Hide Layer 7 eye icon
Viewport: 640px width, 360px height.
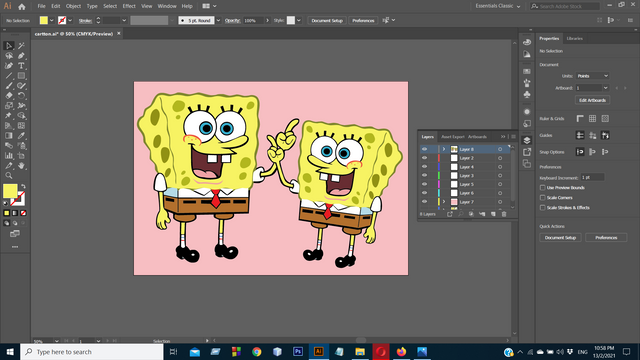424,202
